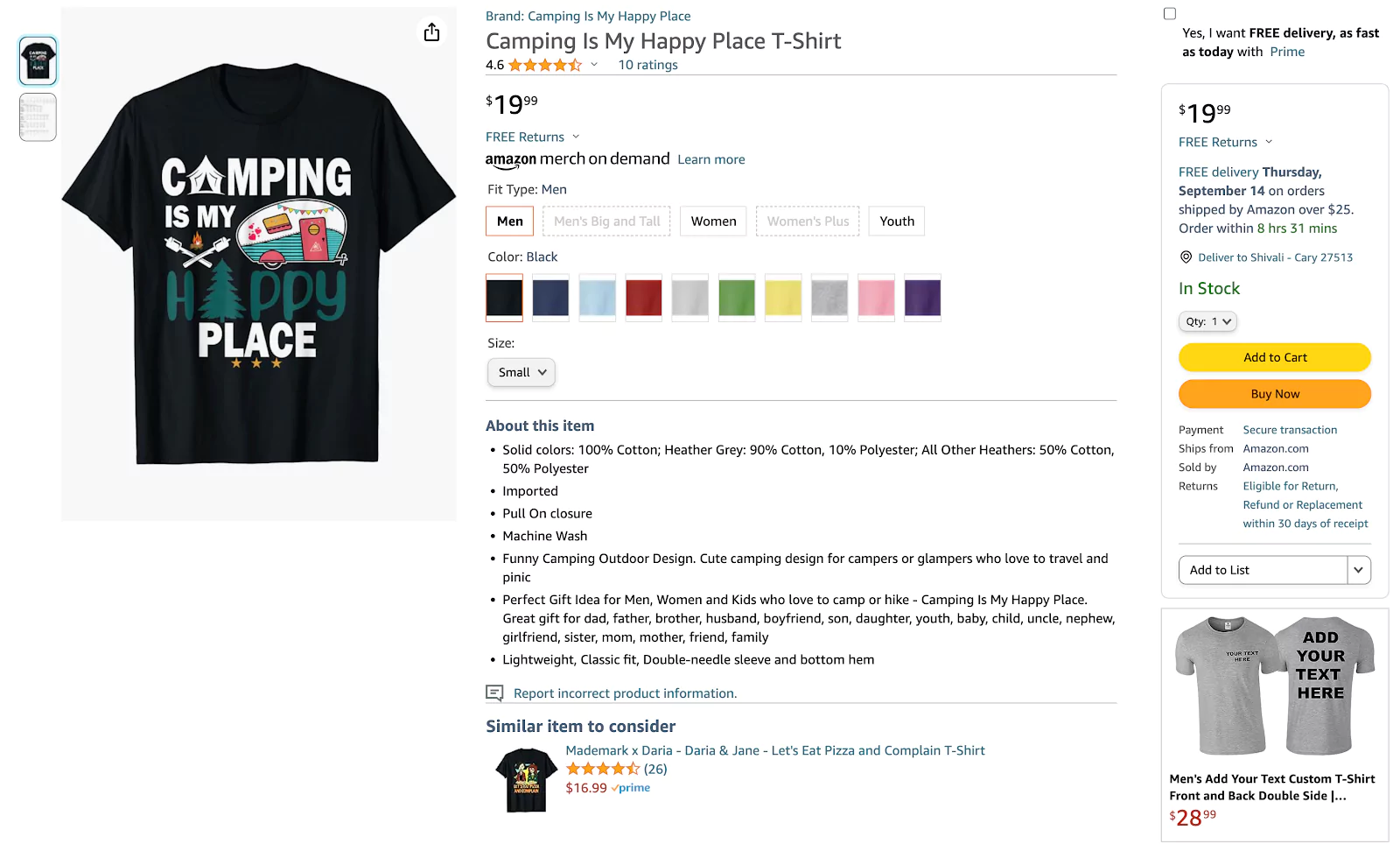Click Add to Cart
Screen dimensions: 1400x844
tap(1274, 357)
